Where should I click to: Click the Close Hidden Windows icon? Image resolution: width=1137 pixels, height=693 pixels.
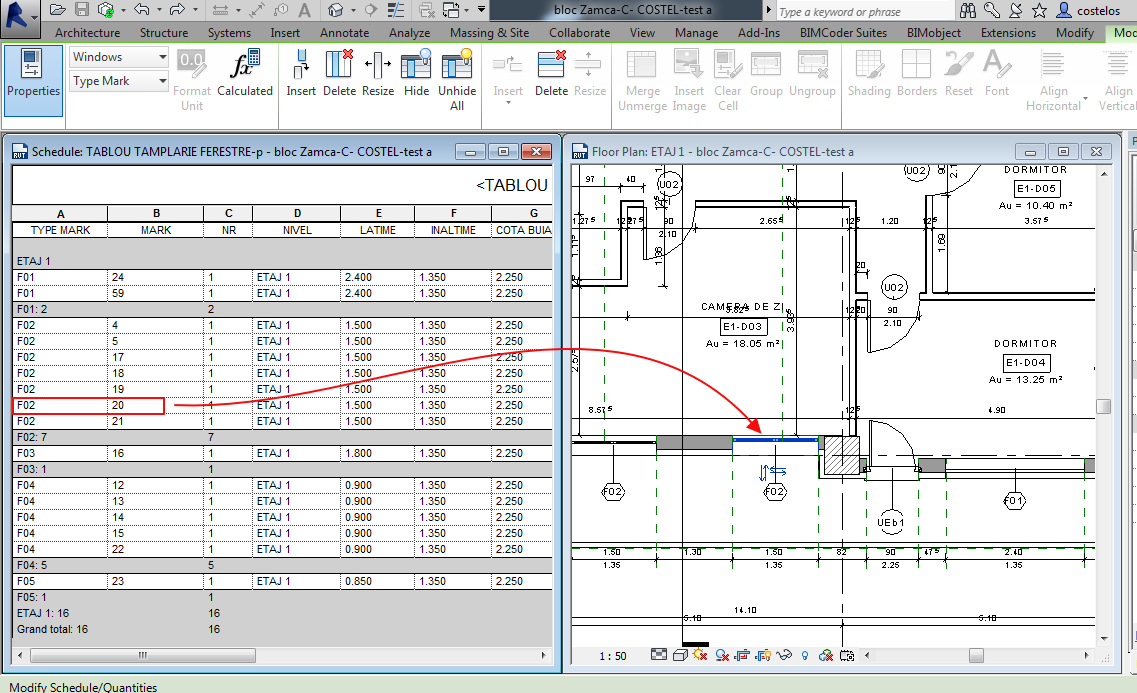tap(427, 10)
